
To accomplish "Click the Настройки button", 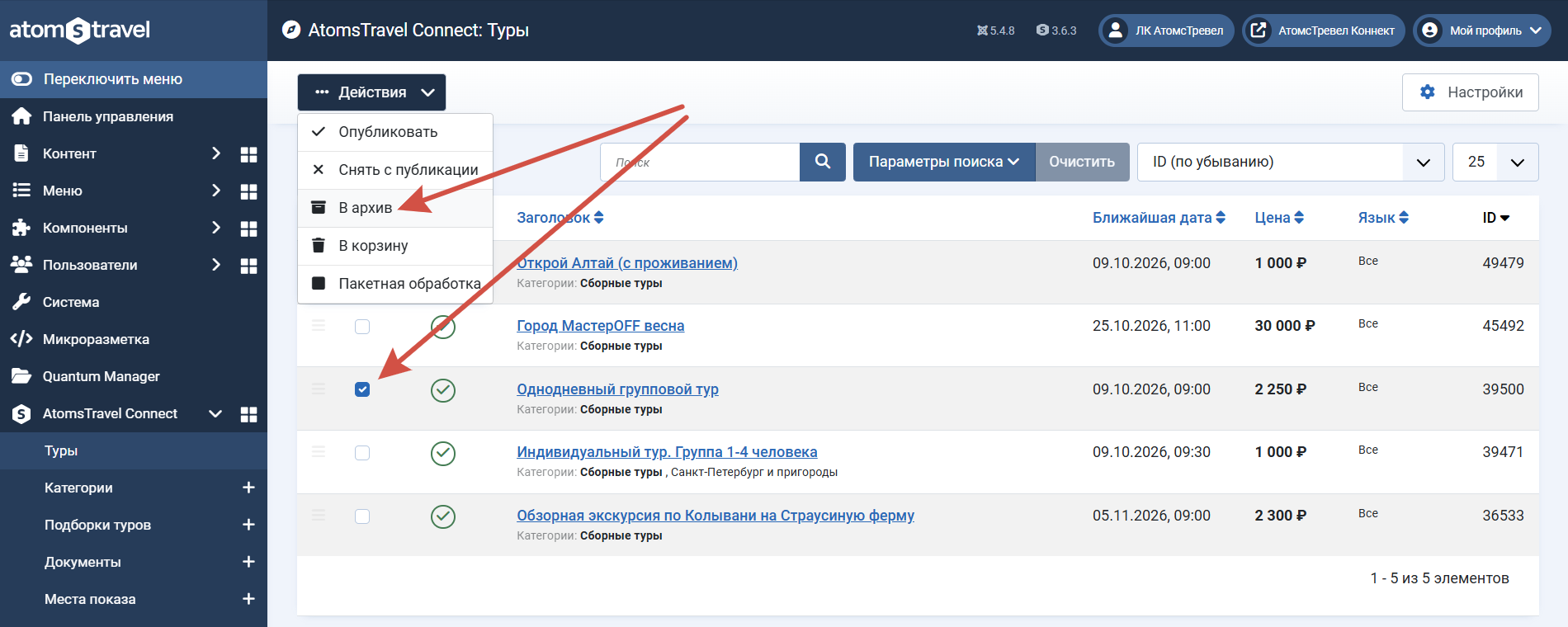I will click(1471, 92).
